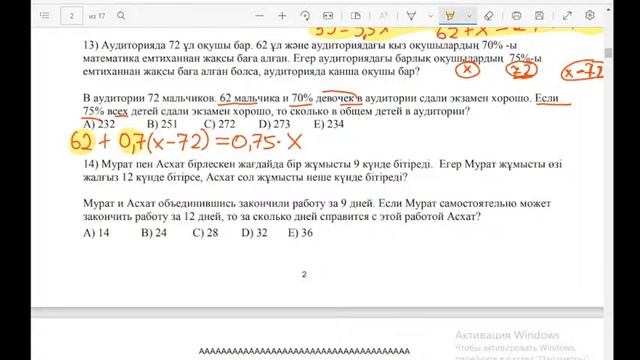Print the PDF document
Screen dimensions: 640x360
[516, 16]
